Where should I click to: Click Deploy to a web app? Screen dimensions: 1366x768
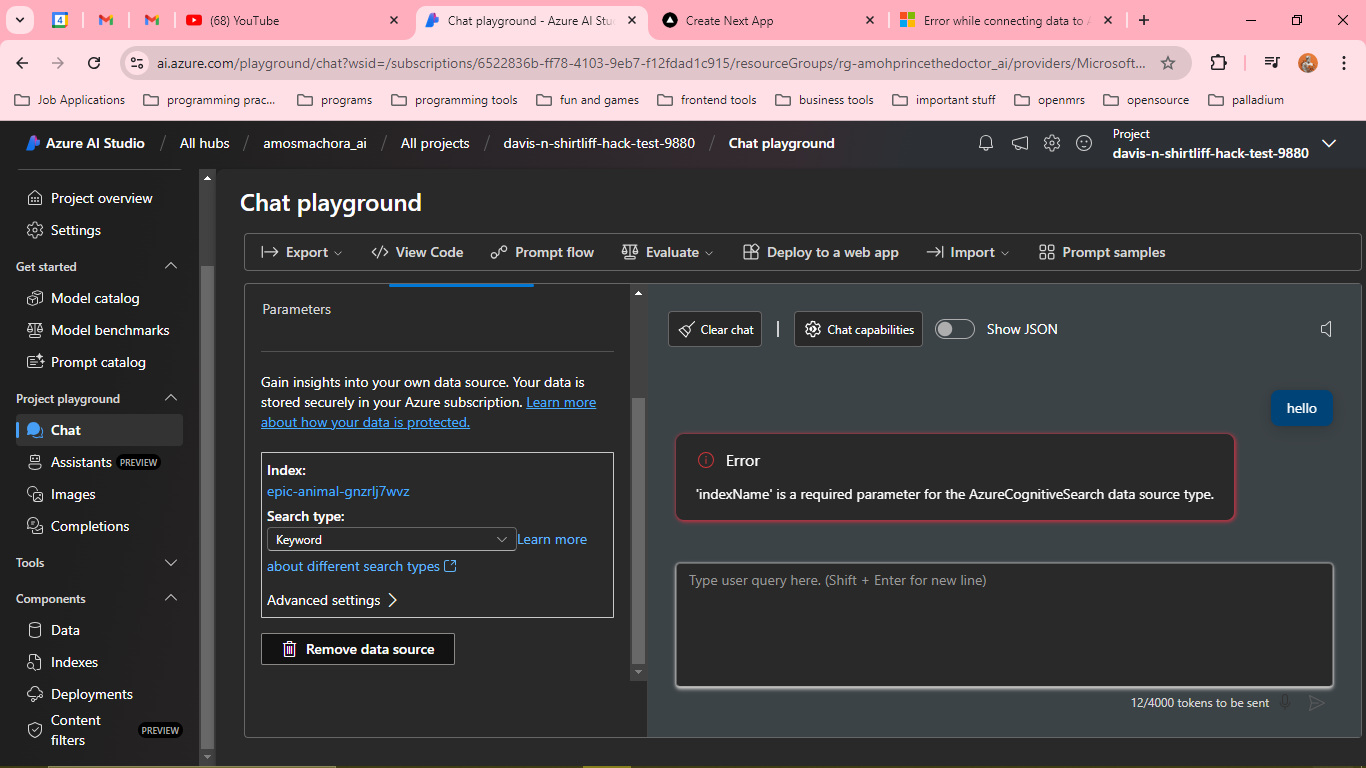pyautogui.click(x=821, y=252)
